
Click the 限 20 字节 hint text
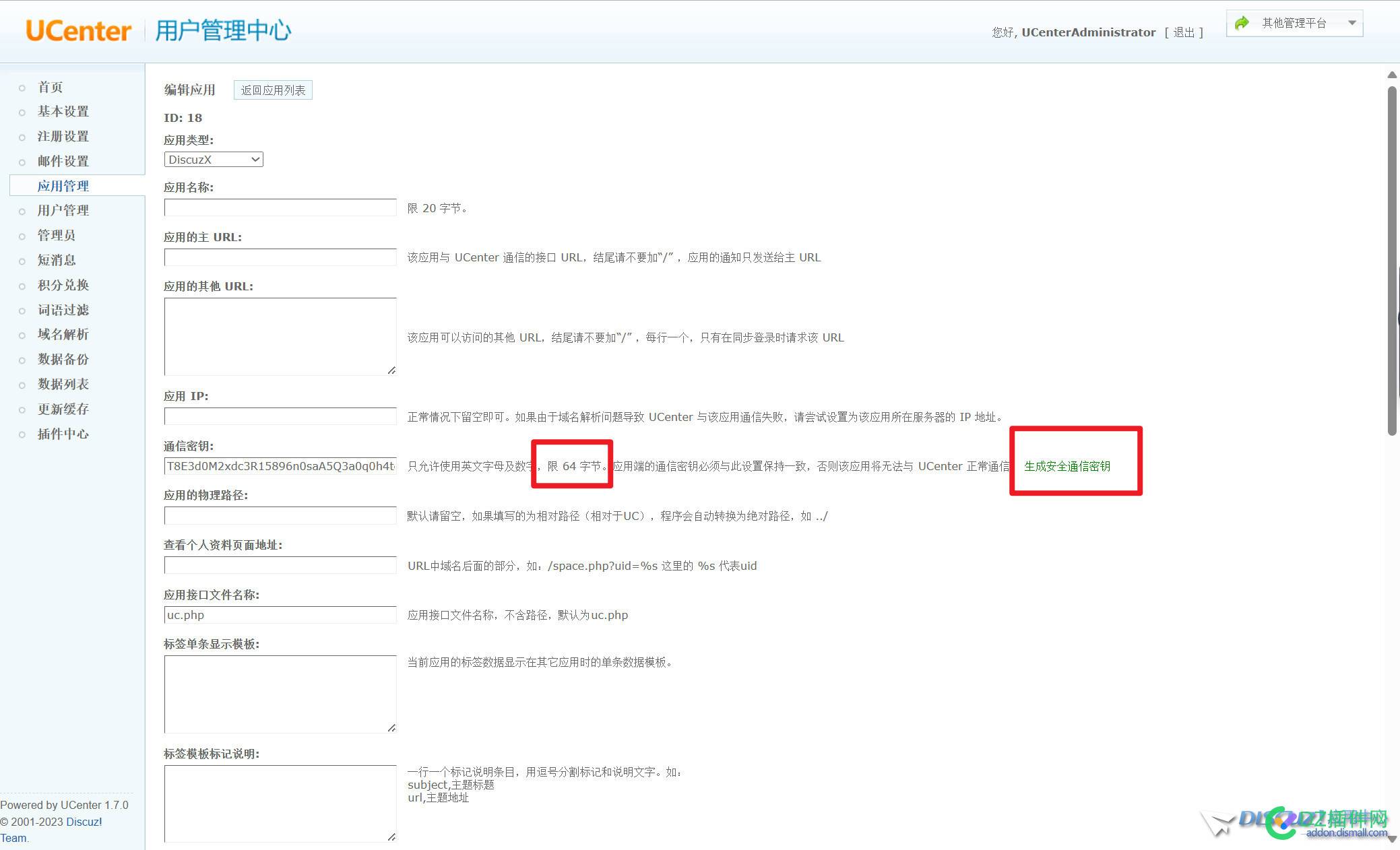click(437, 208)
